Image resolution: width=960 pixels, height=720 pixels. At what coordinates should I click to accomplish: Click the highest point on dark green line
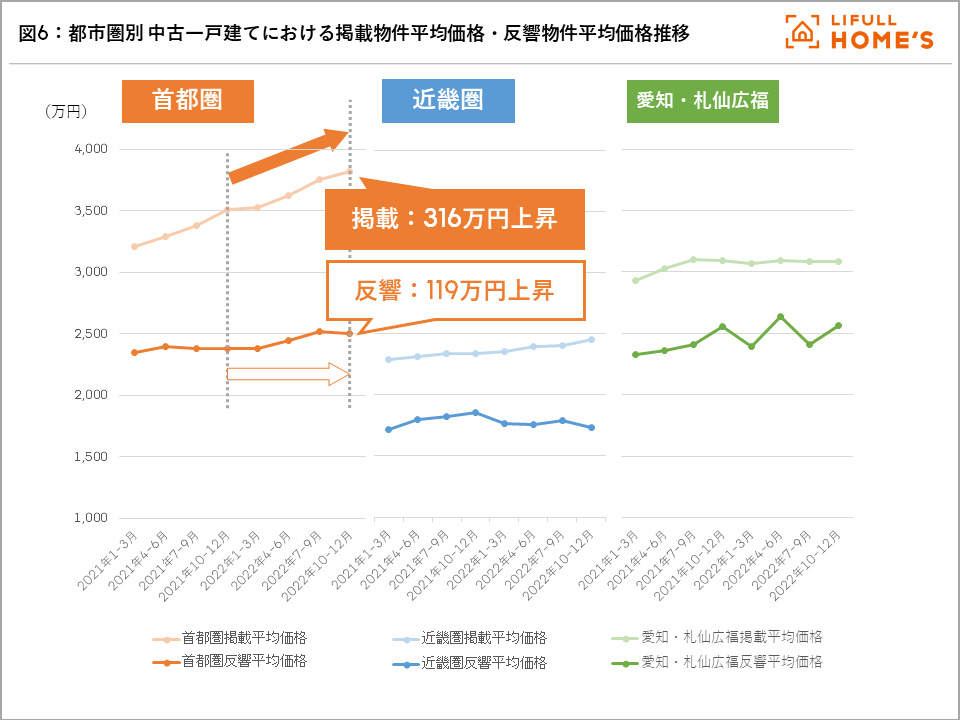pos(780,317)
